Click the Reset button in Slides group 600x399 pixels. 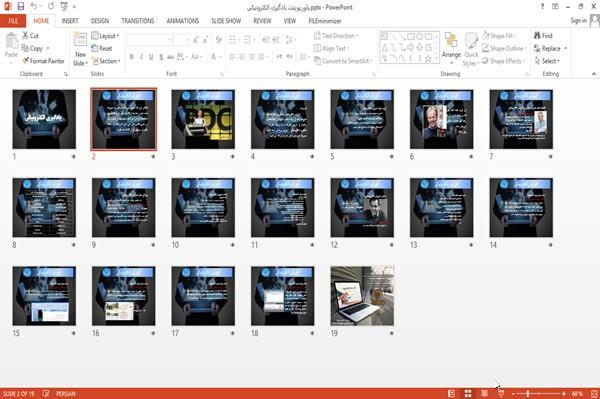[102, 48]
